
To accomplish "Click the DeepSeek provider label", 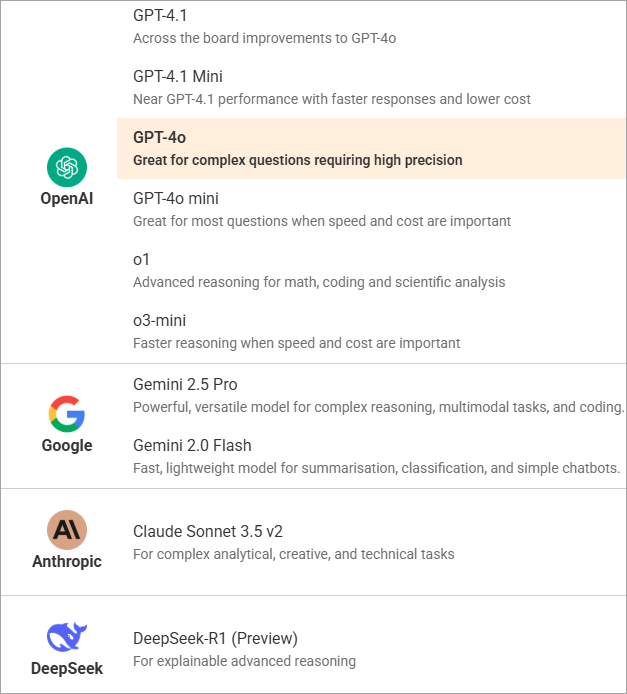I will 67,668.
